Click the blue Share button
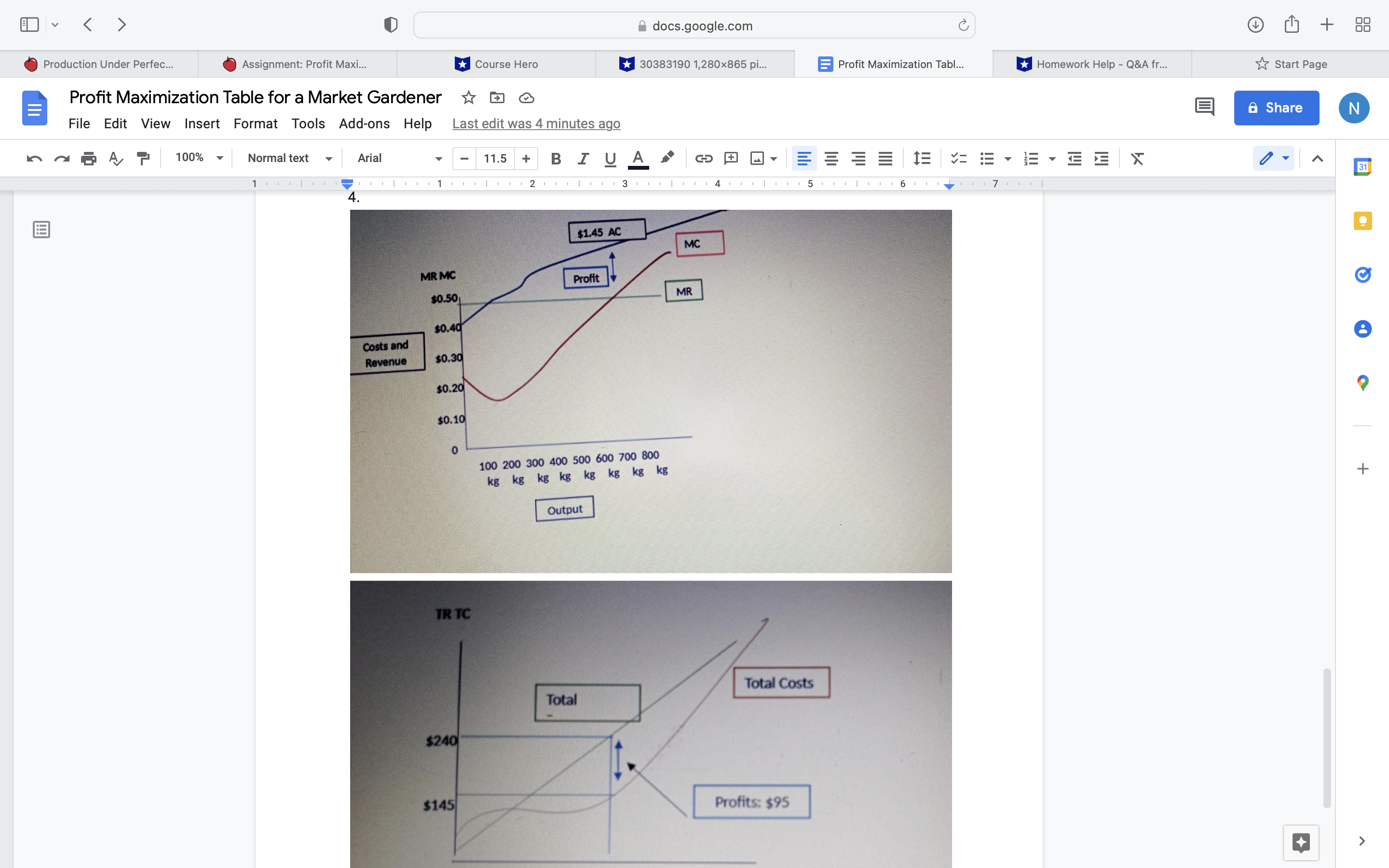 point(1276,108)
